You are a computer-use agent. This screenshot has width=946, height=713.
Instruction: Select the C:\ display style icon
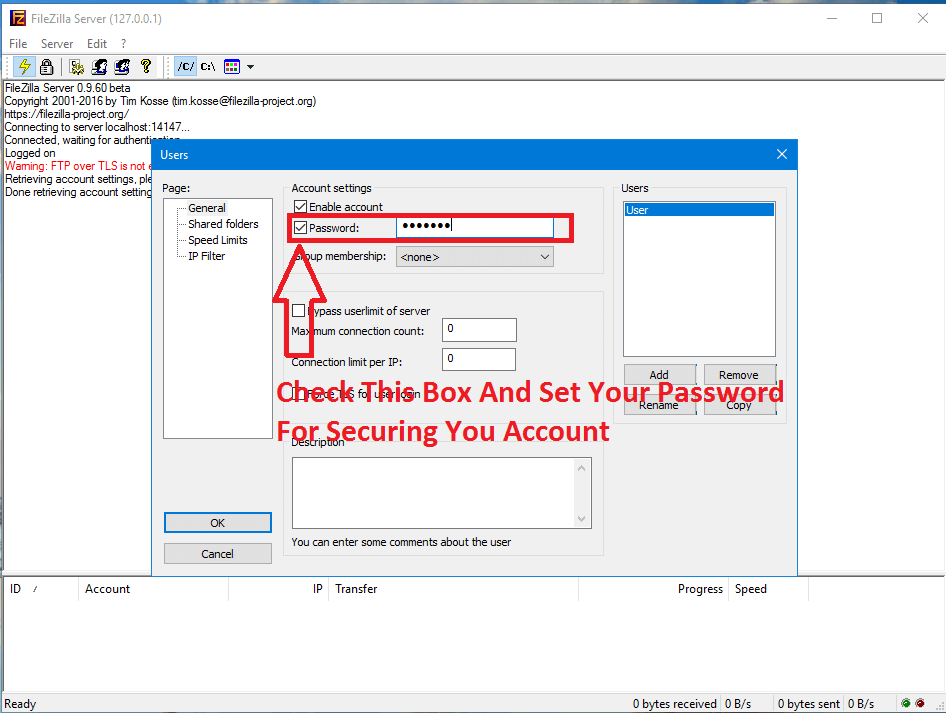pos(208,66)
